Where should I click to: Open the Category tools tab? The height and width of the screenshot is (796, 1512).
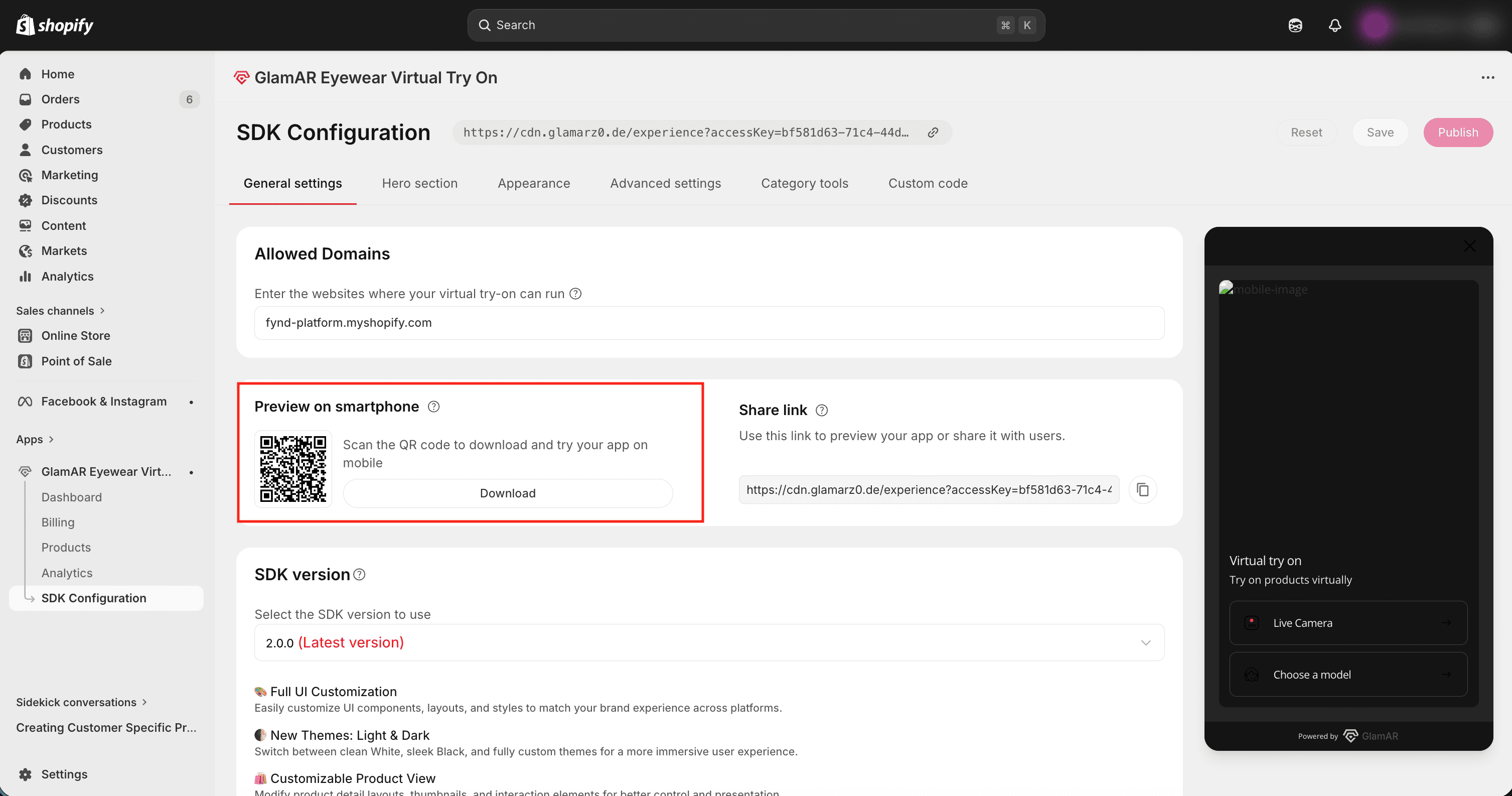[x=804, y=183]
